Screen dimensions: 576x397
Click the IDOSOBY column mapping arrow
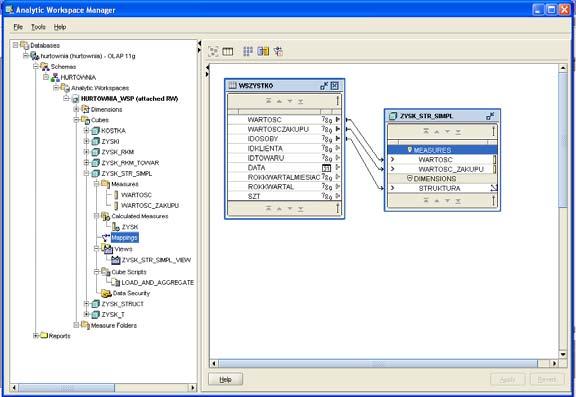338,138
